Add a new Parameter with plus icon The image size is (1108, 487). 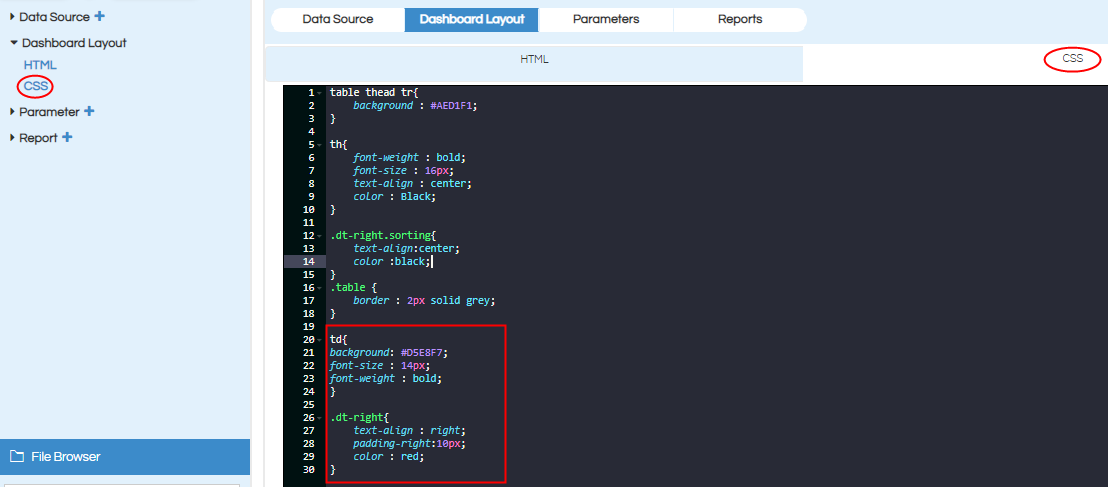pos(89,111)
